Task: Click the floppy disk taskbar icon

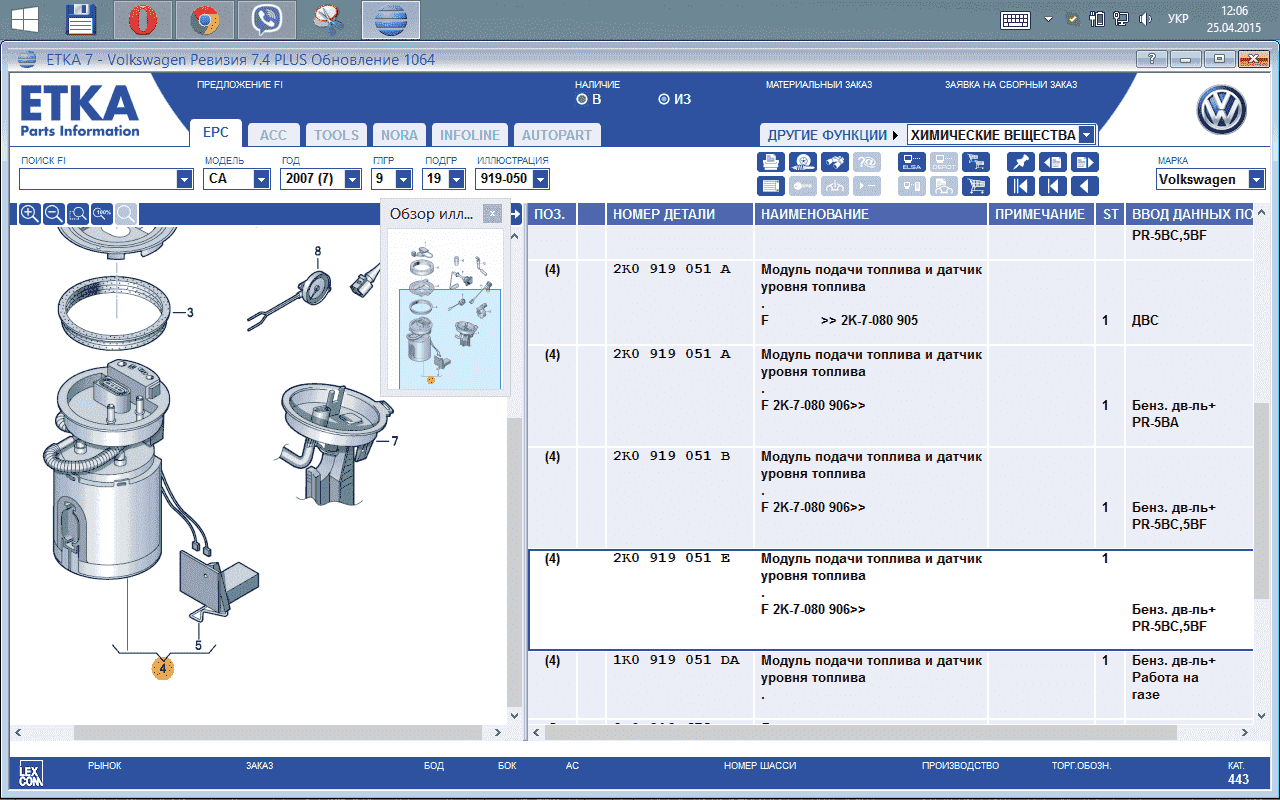Action: point(81,20)
